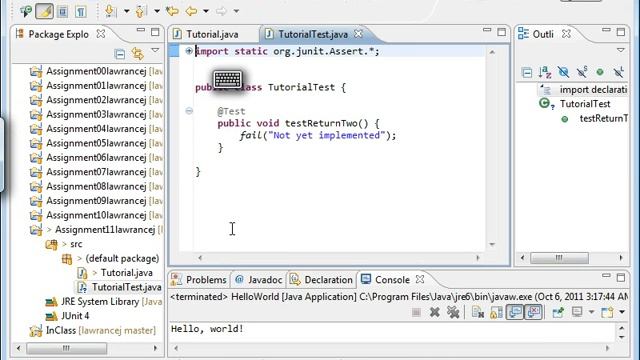Pin the Console with the pushpin icon
This screenshot has height=360, width=640.
click(558, 313)
